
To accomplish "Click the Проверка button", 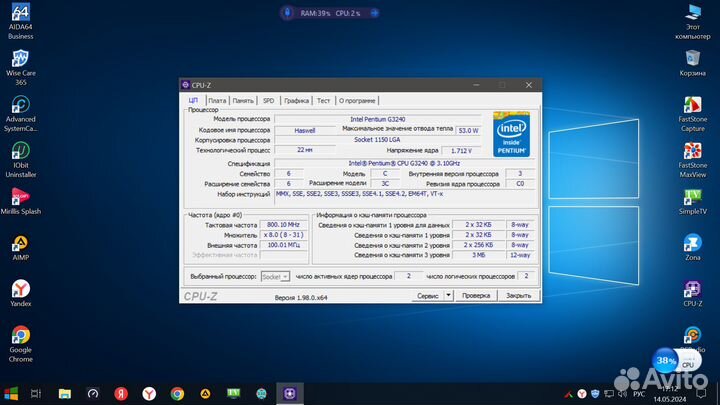I will click(x=476, y=296).
